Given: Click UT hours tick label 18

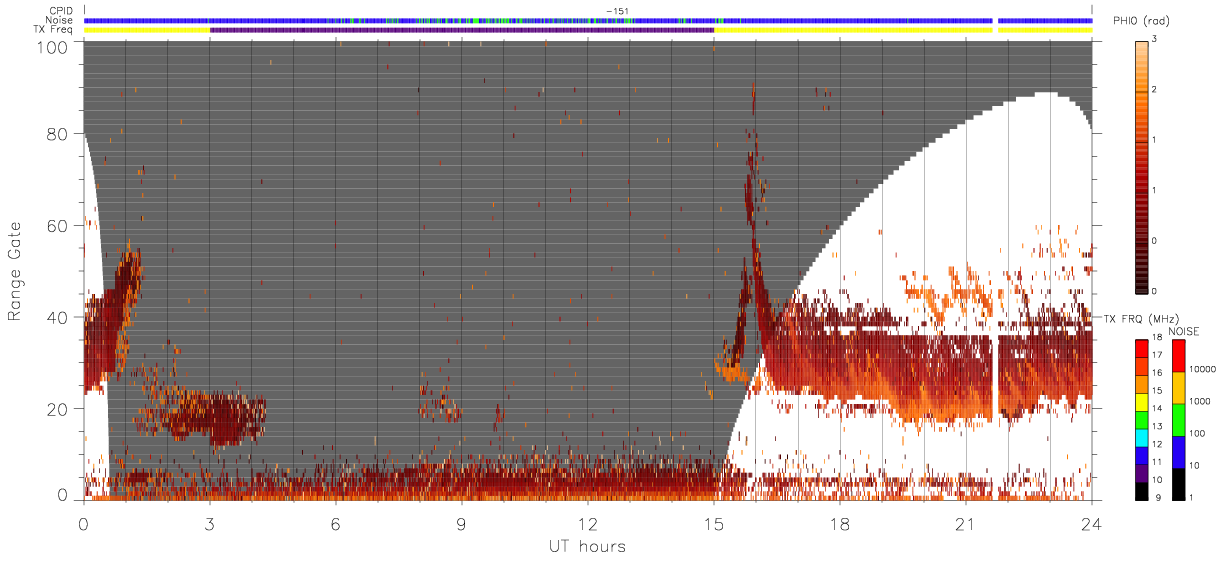Looking at the screenshot, I should 839,523.
